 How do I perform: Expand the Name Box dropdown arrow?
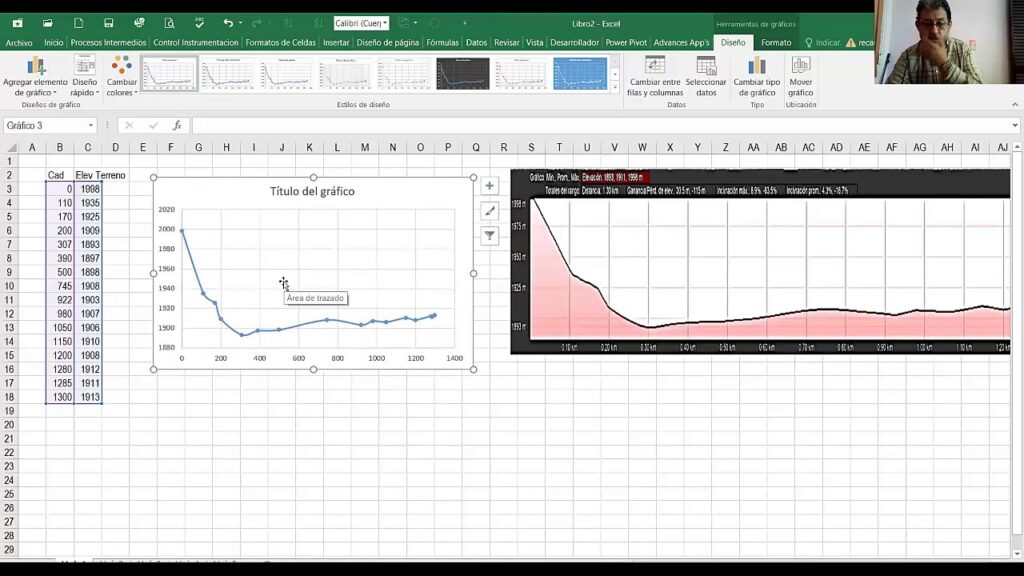click(x=91, y=125)
